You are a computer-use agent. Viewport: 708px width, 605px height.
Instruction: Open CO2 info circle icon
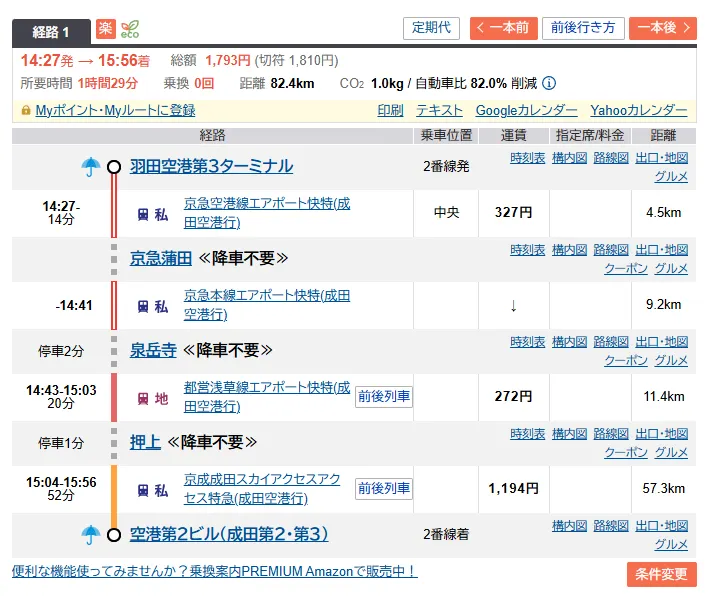(549, 83)
